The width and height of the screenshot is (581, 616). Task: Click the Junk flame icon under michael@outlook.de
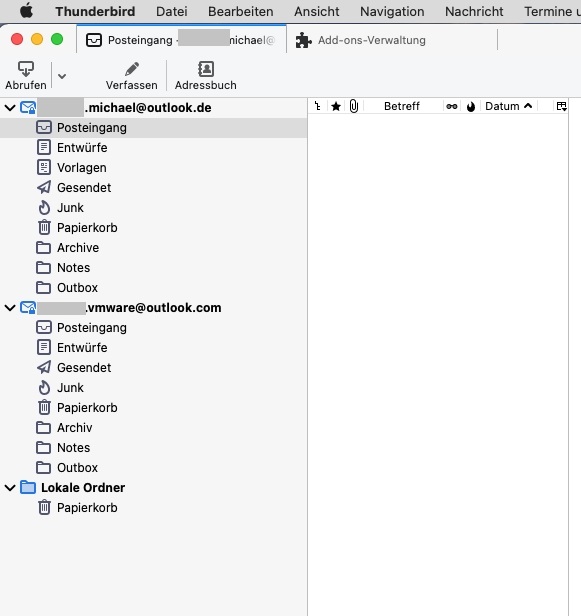tap(44, 207)
